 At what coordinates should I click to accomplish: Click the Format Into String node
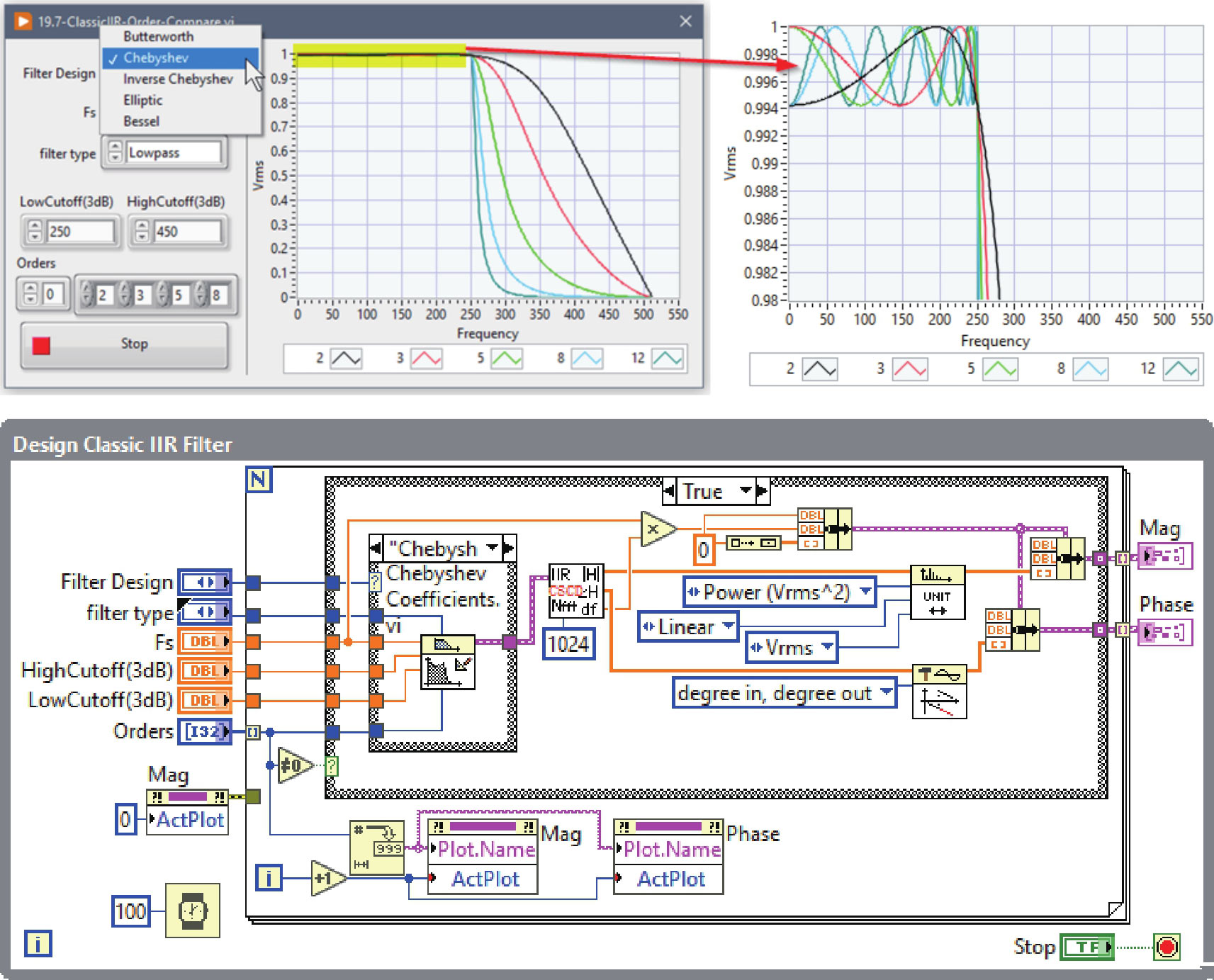coord(377,847)
